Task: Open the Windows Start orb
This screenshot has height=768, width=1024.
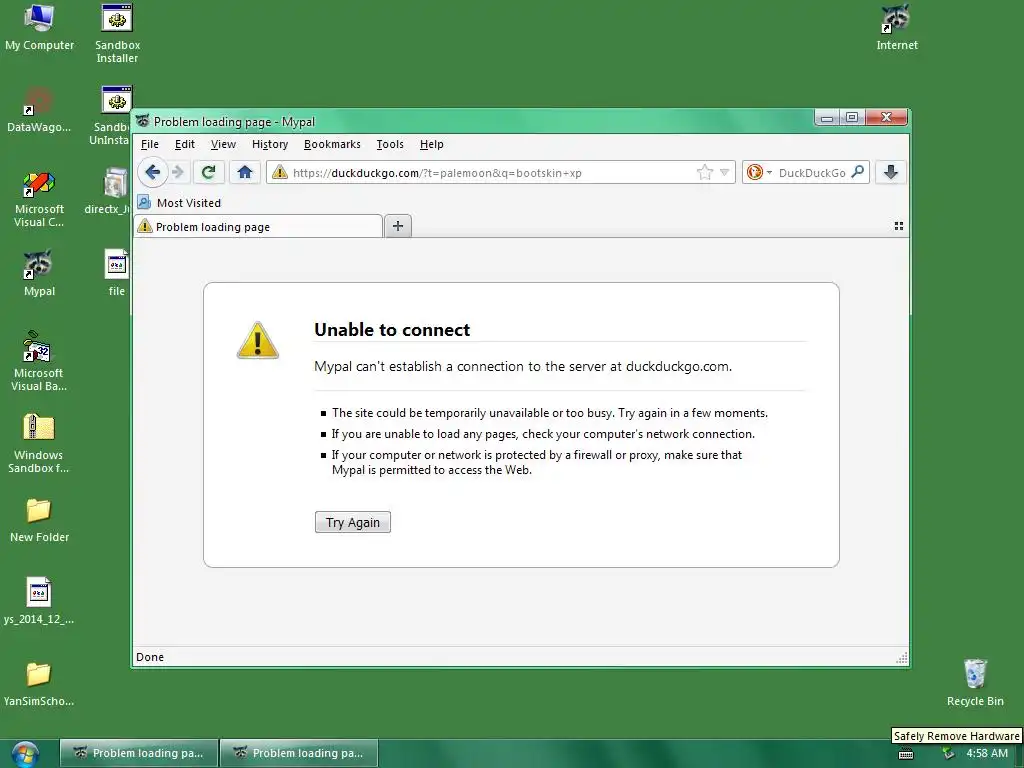Action: tap(25, 754)
